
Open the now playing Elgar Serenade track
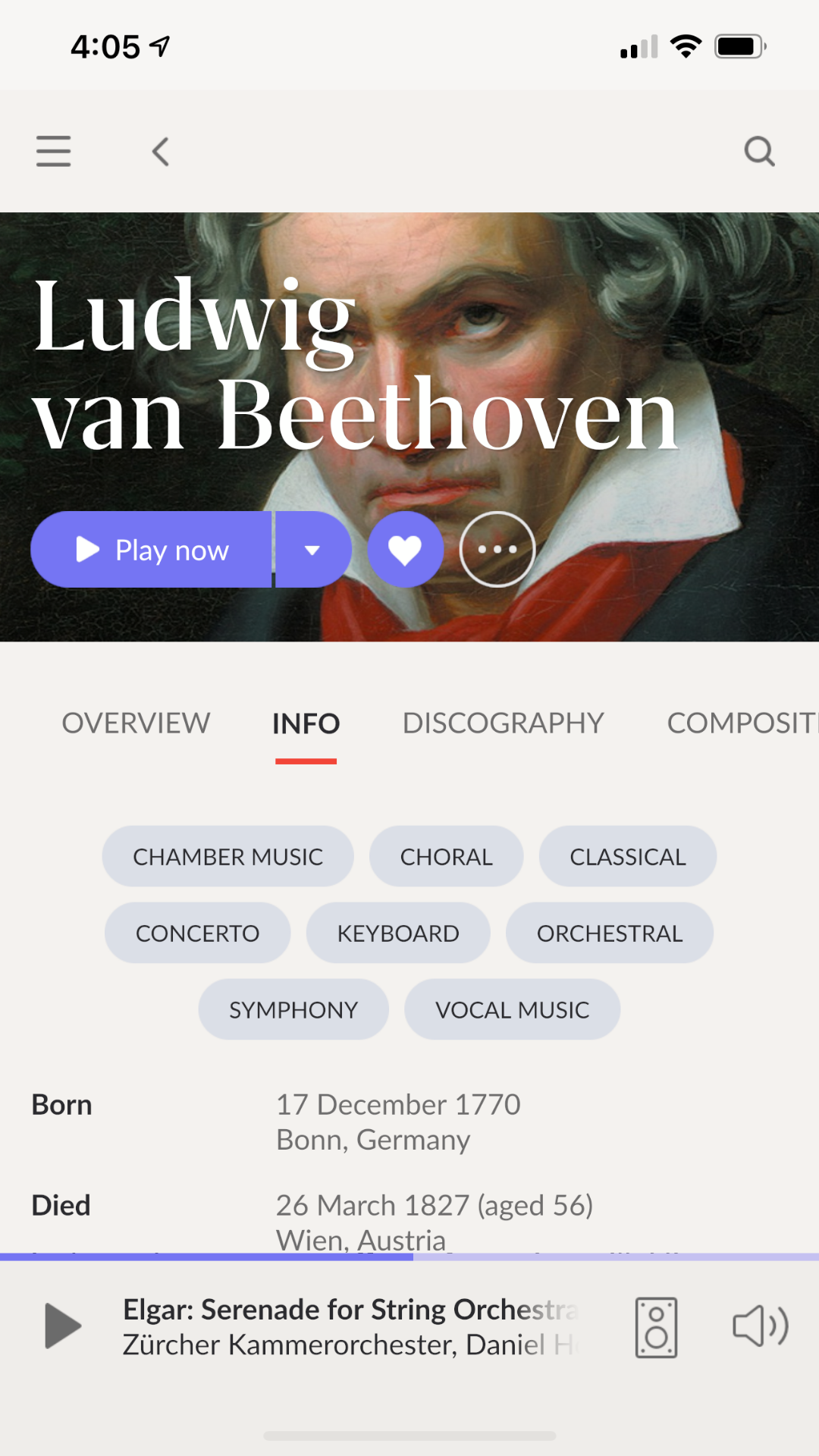[x=350, y=1326]
